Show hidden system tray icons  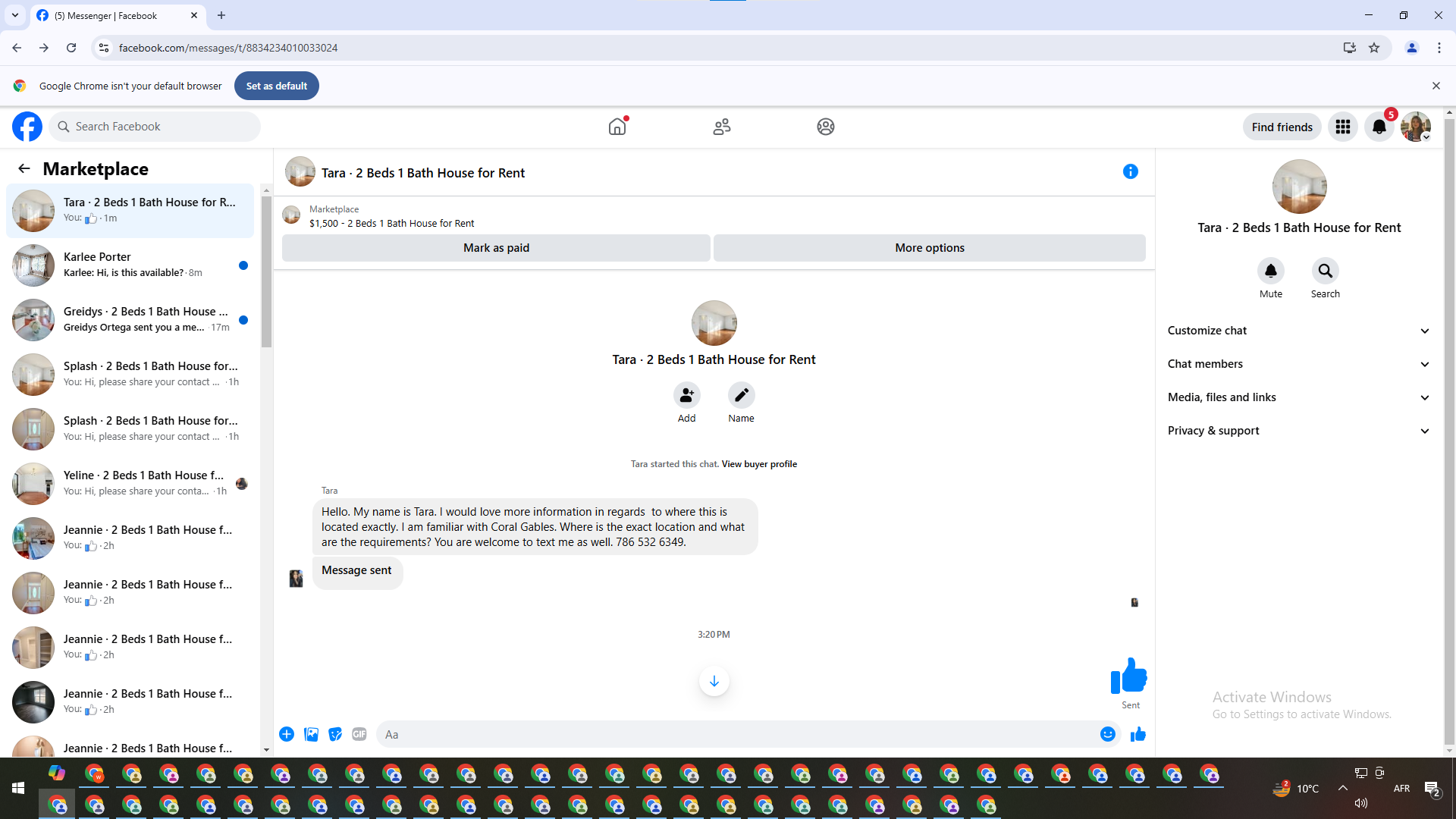pyautogui.click(x=1343, y=789)
